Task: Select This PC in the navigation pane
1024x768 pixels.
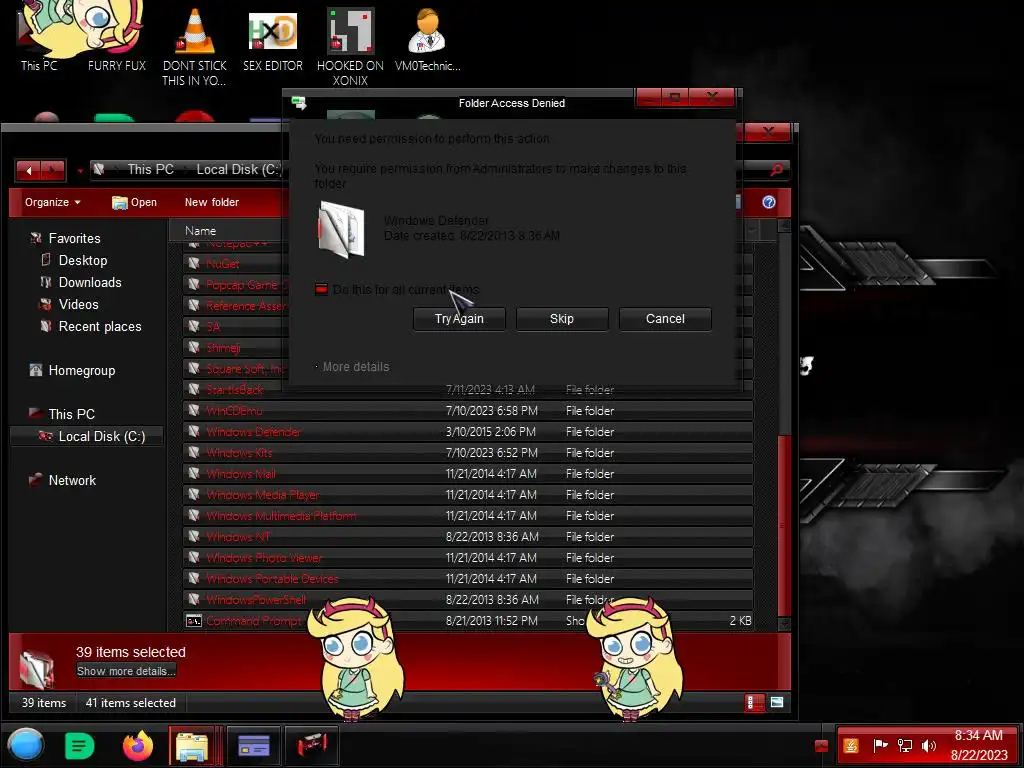Action: tap(63, 414)
